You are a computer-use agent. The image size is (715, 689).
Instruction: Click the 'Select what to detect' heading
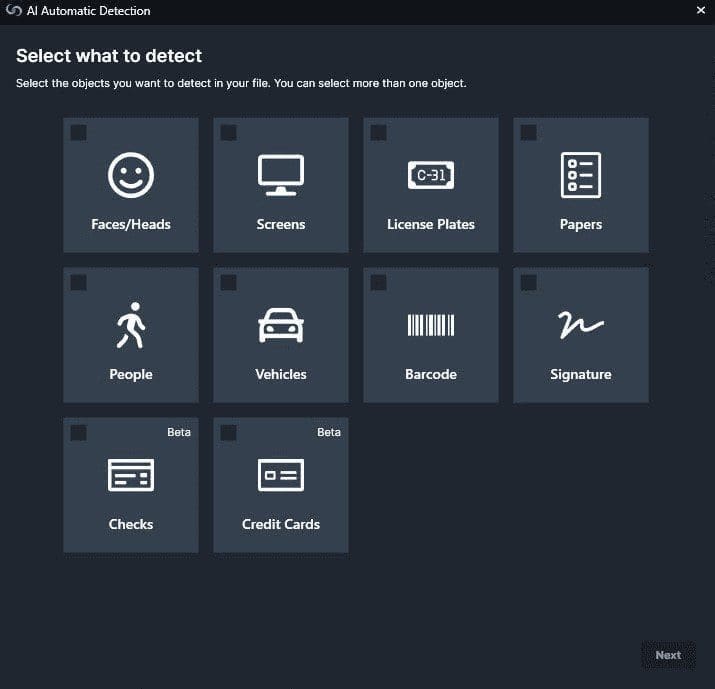point(109,56)
